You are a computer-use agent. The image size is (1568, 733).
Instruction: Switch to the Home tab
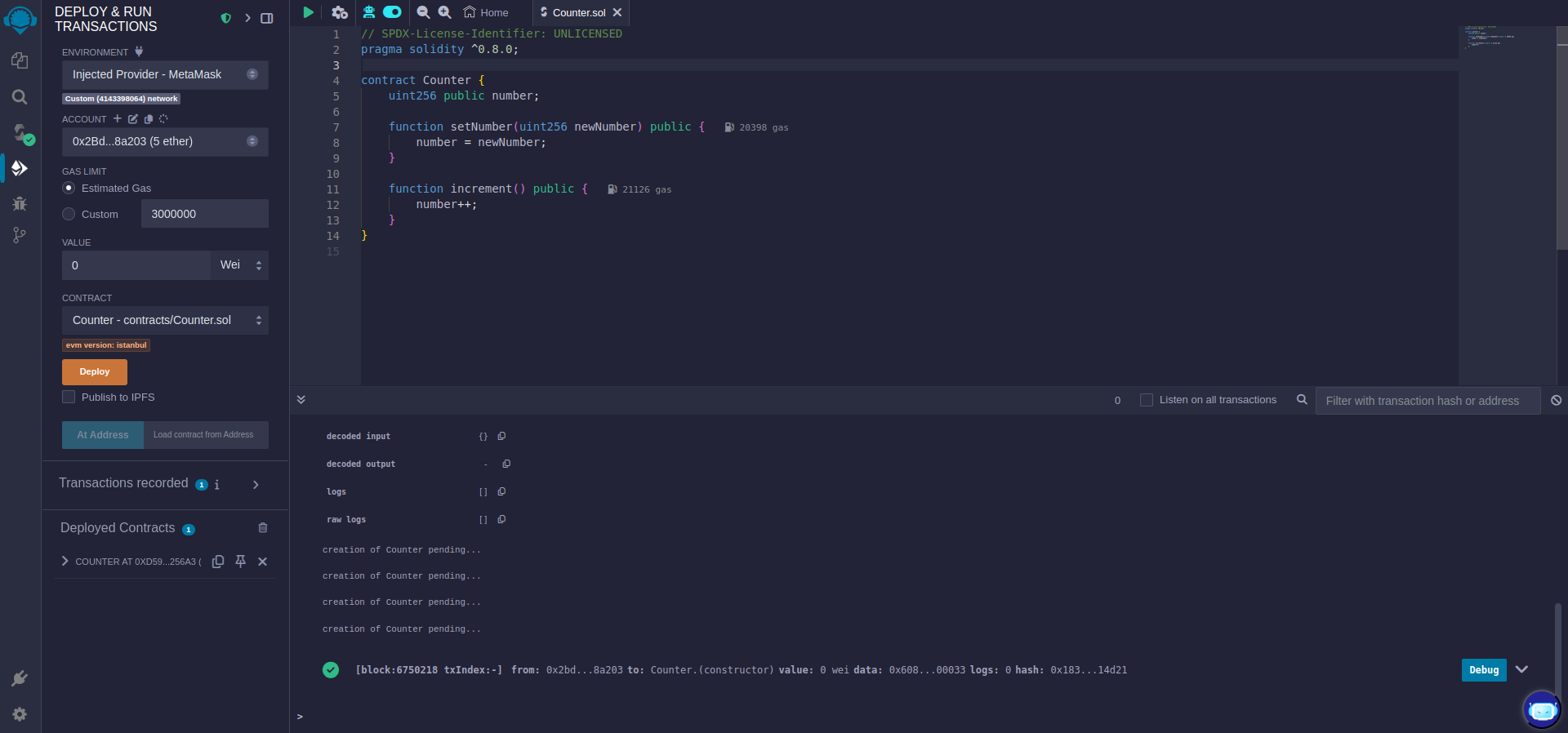[x=486, y=12]
